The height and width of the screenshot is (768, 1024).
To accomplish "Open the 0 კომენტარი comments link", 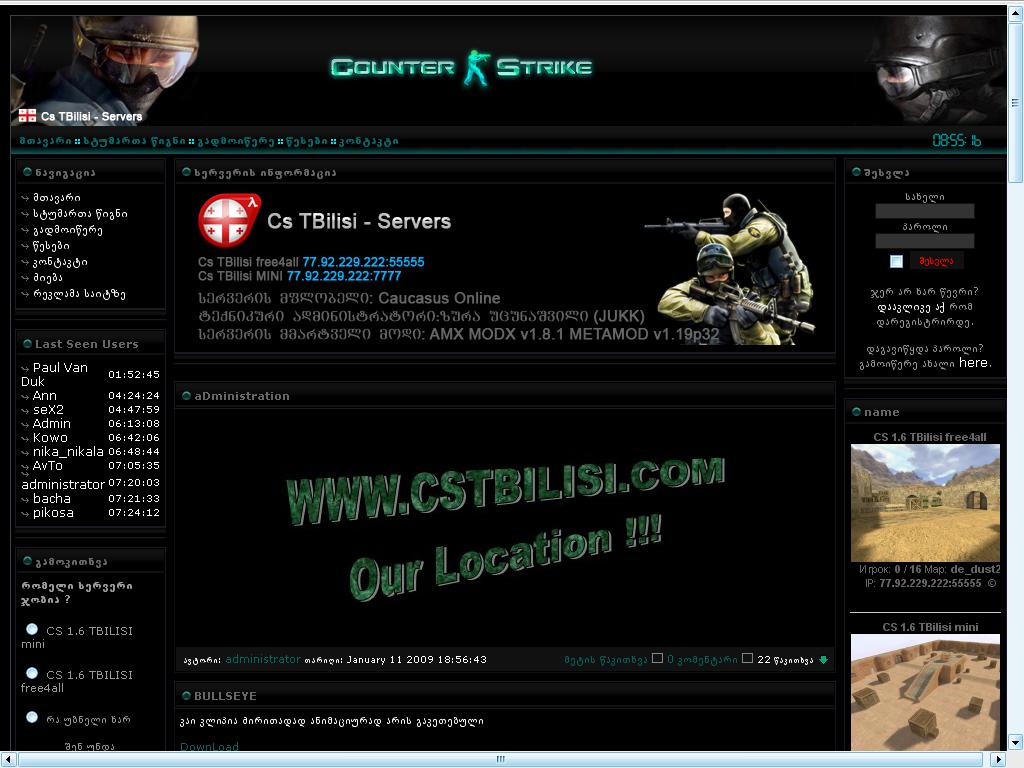I will coord(702,660).
